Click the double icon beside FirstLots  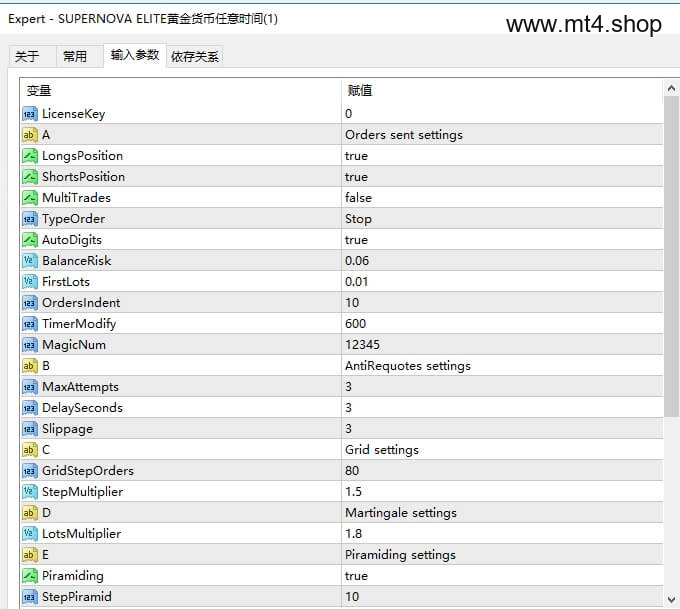click(x=29, y=282)
